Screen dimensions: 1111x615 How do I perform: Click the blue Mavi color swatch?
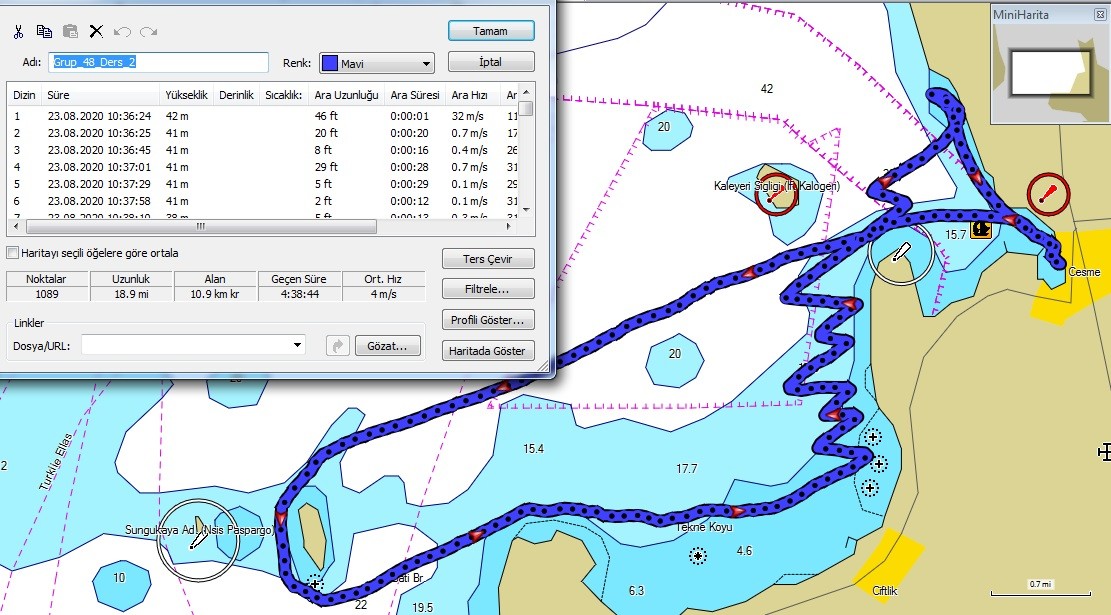[329, 63]
